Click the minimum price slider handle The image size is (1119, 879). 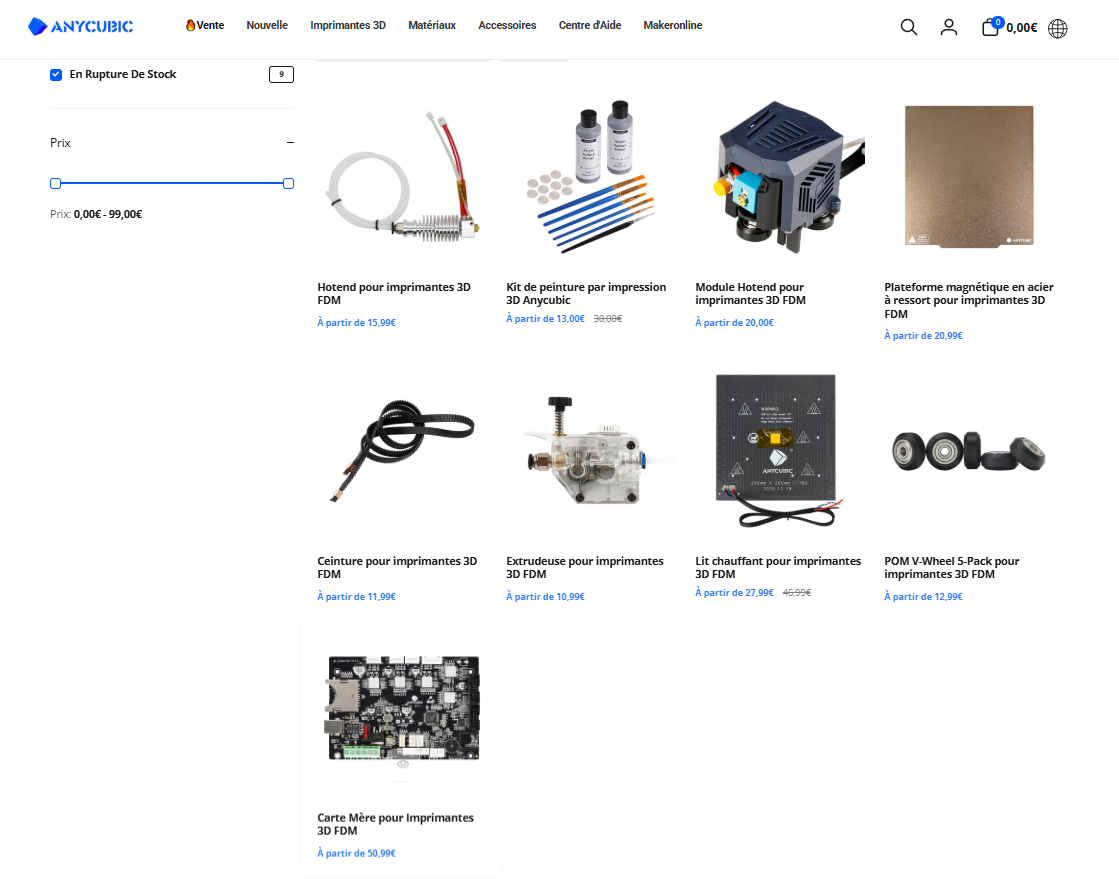56,183
